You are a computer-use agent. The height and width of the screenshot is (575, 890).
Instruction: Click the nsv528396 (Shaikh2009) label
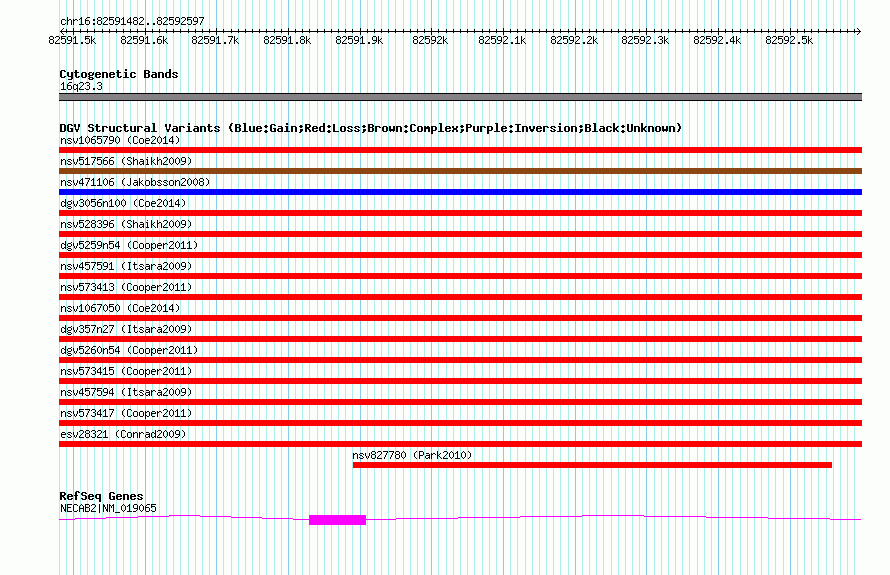pos(126,224)
